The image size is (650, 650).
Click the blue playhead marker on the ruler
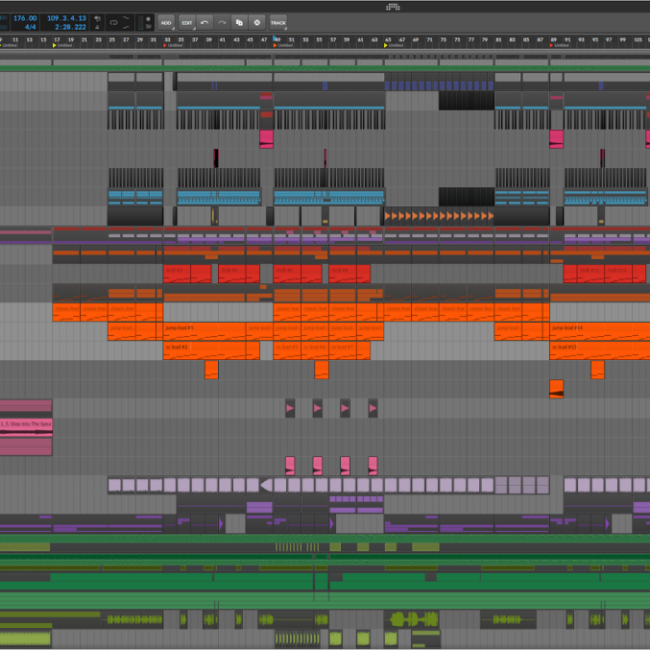[276, 39]
